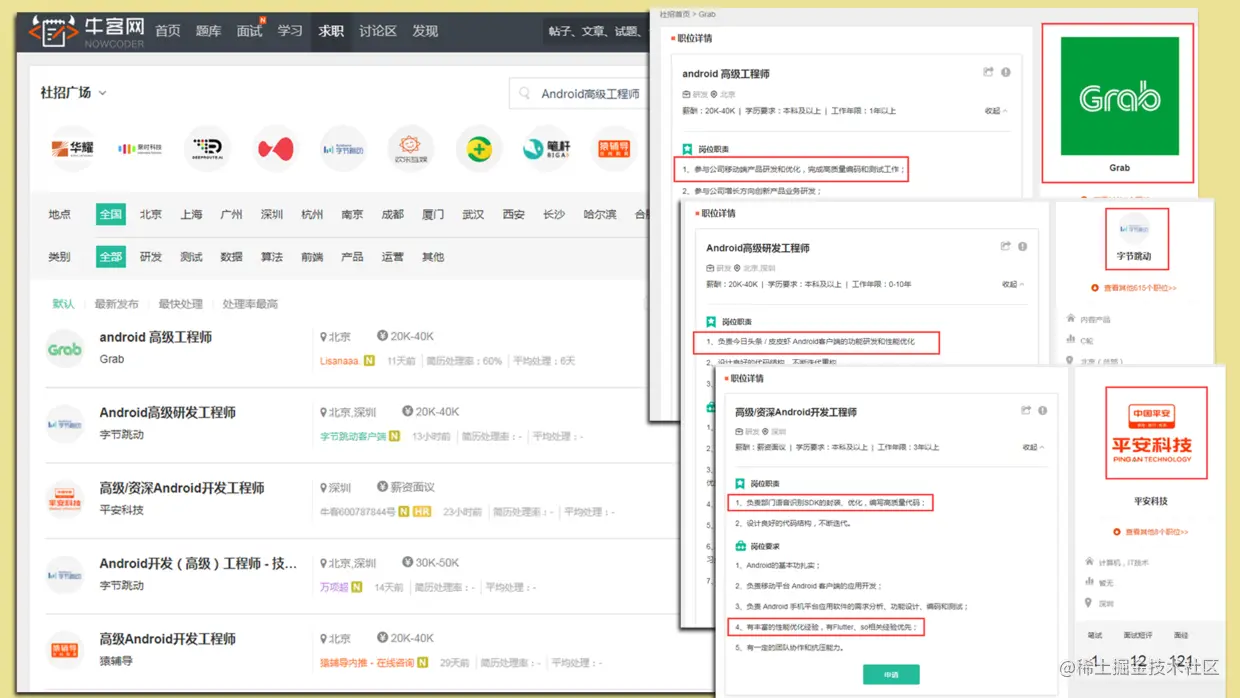The width and height of the screenshot is (1240, 698).
Task: Click Grab logo in first job row
Action: click(x=65, y=349)
